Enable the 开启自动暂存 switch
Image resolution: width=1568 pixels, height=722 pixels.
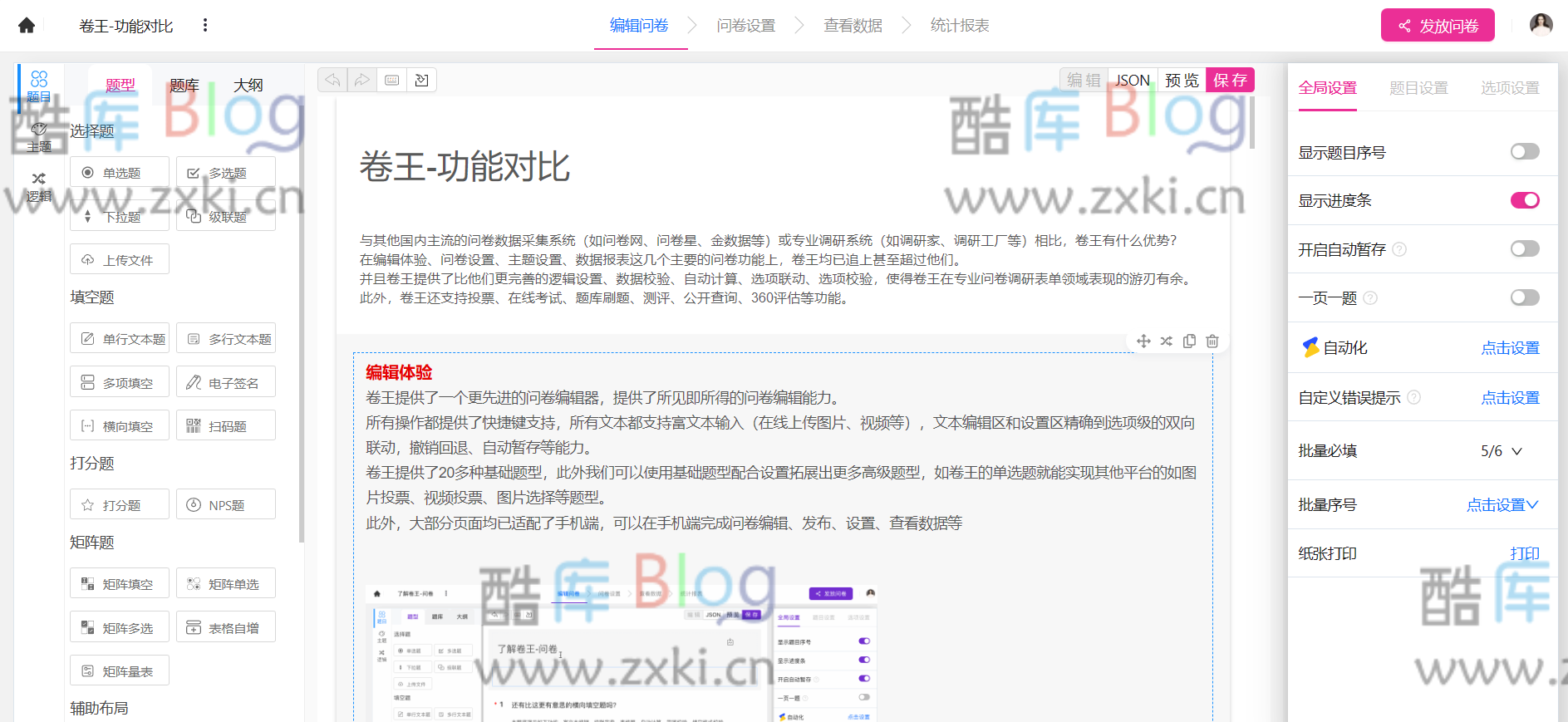click(1525, 248)
